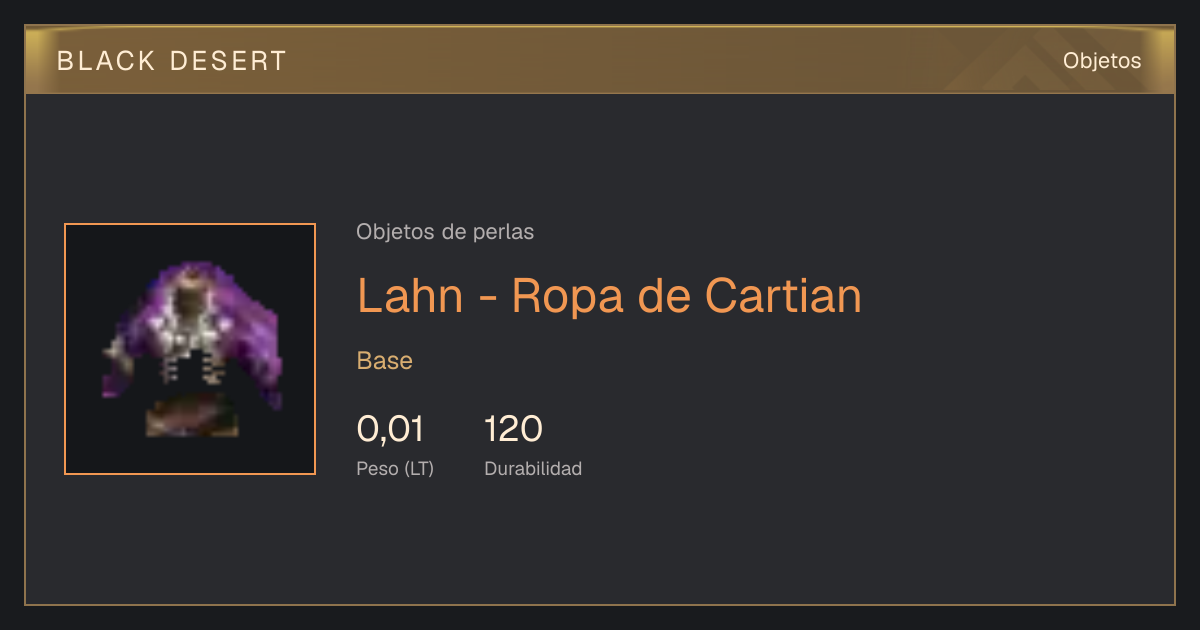Click the Lahn - Ropa de Cartian title
Screen dimensions: 1200x630
click(x=609, y=296)
